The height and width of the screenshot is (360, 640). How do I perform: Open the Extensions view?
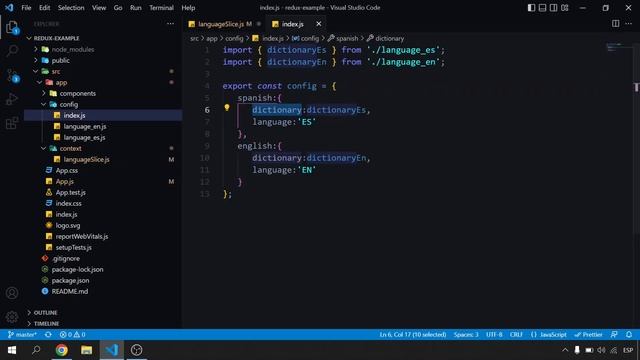coord(12,123)
